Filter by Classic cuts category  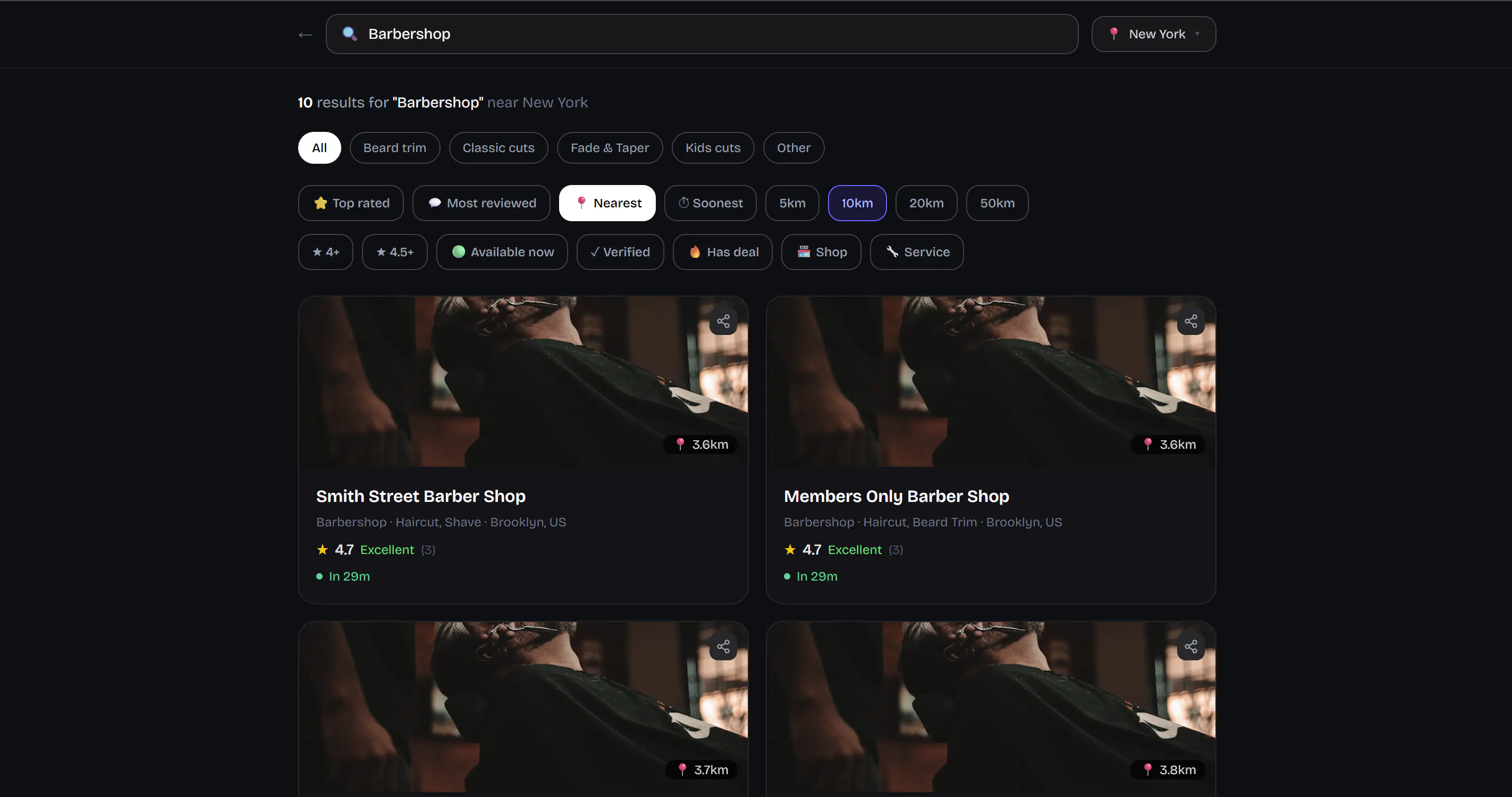tap(499, 148)
